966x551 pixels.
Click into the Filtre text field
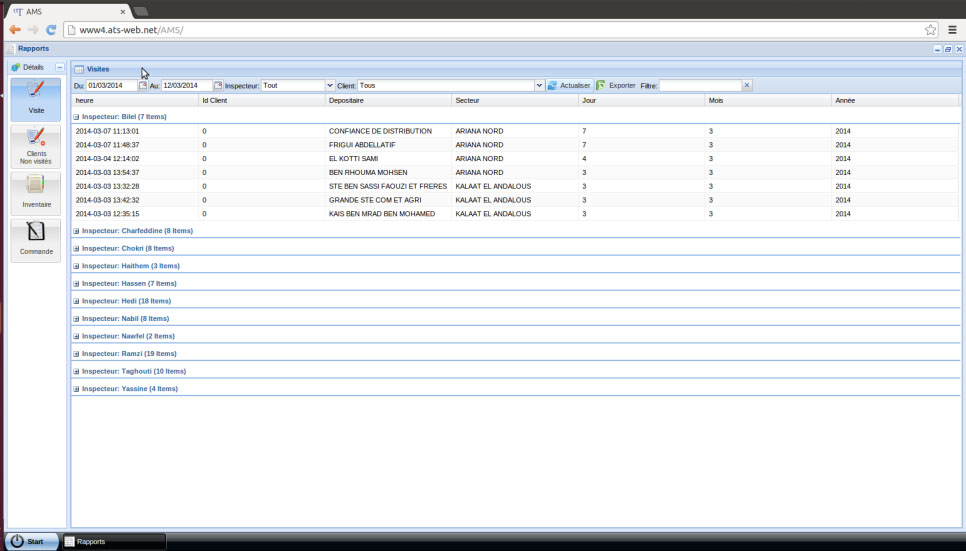tap(699, 86)
